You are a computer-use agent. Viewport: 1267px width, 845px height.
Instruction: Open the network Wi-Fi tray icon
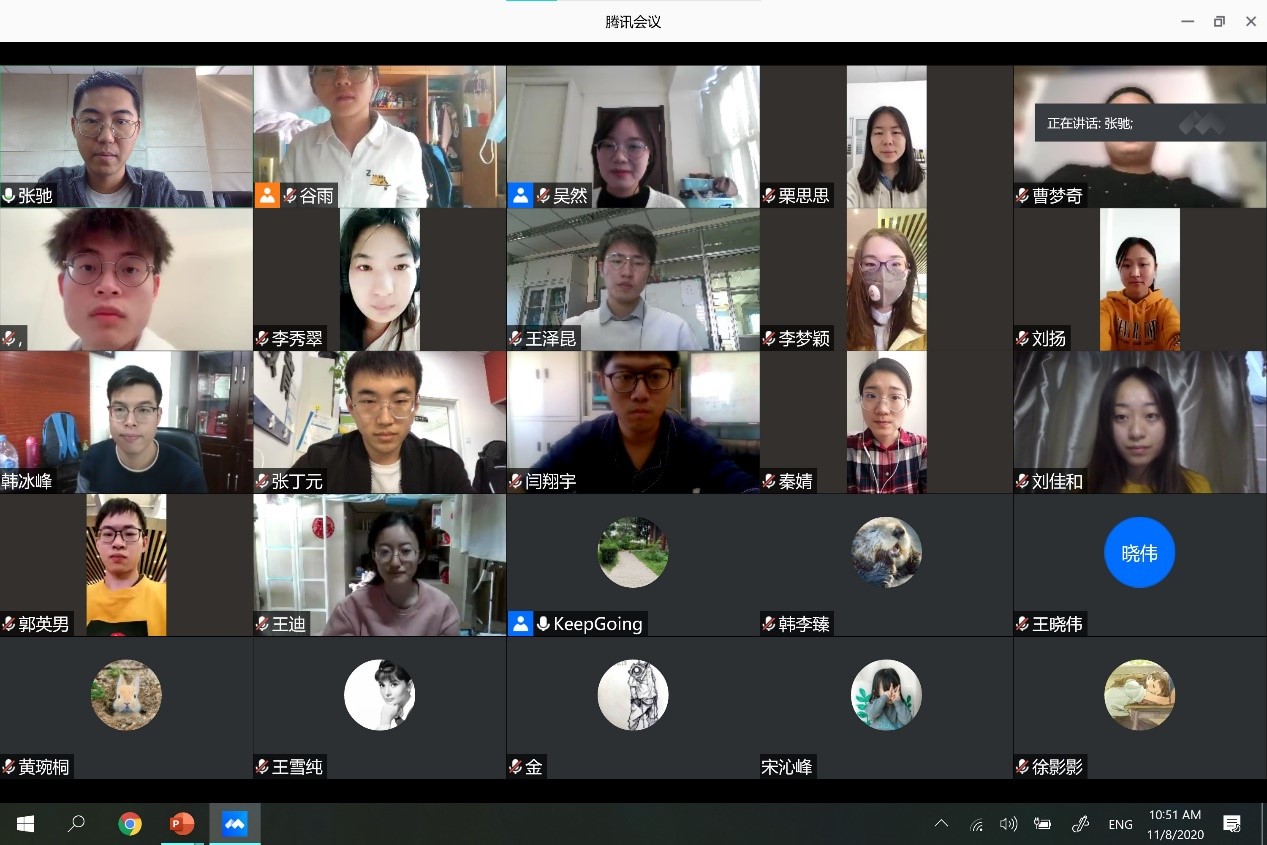(976, 825)
